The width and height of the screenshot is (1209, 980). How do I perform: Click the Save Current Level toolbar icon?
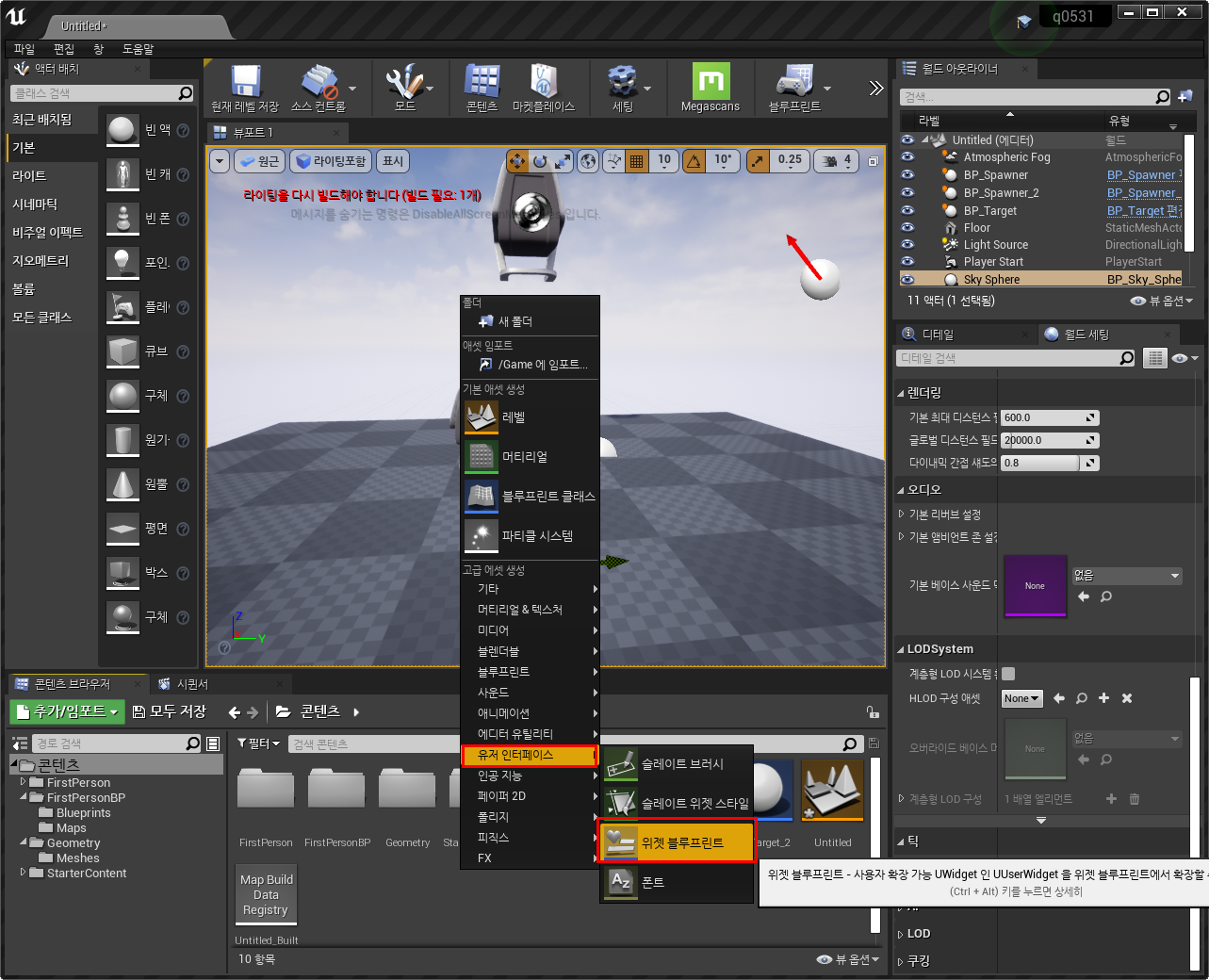pos(245,81)
